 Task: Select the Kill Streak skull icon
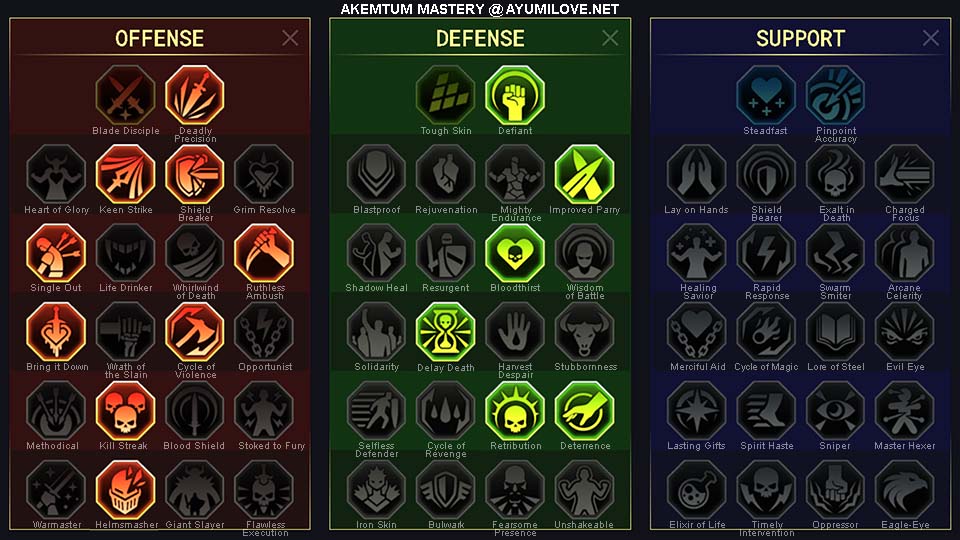click(126, 411)
